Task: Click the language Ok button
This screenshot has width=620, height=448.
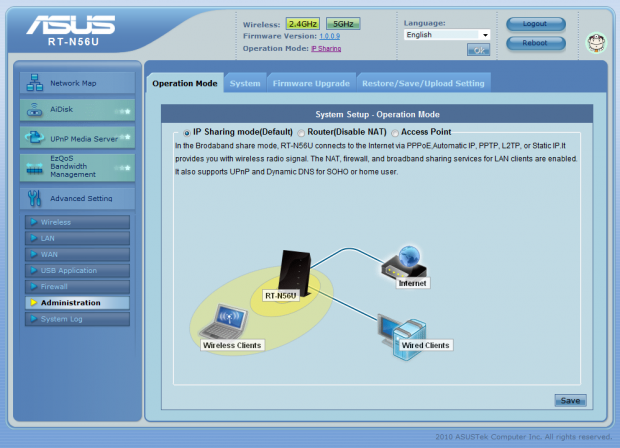Action: 478,50
